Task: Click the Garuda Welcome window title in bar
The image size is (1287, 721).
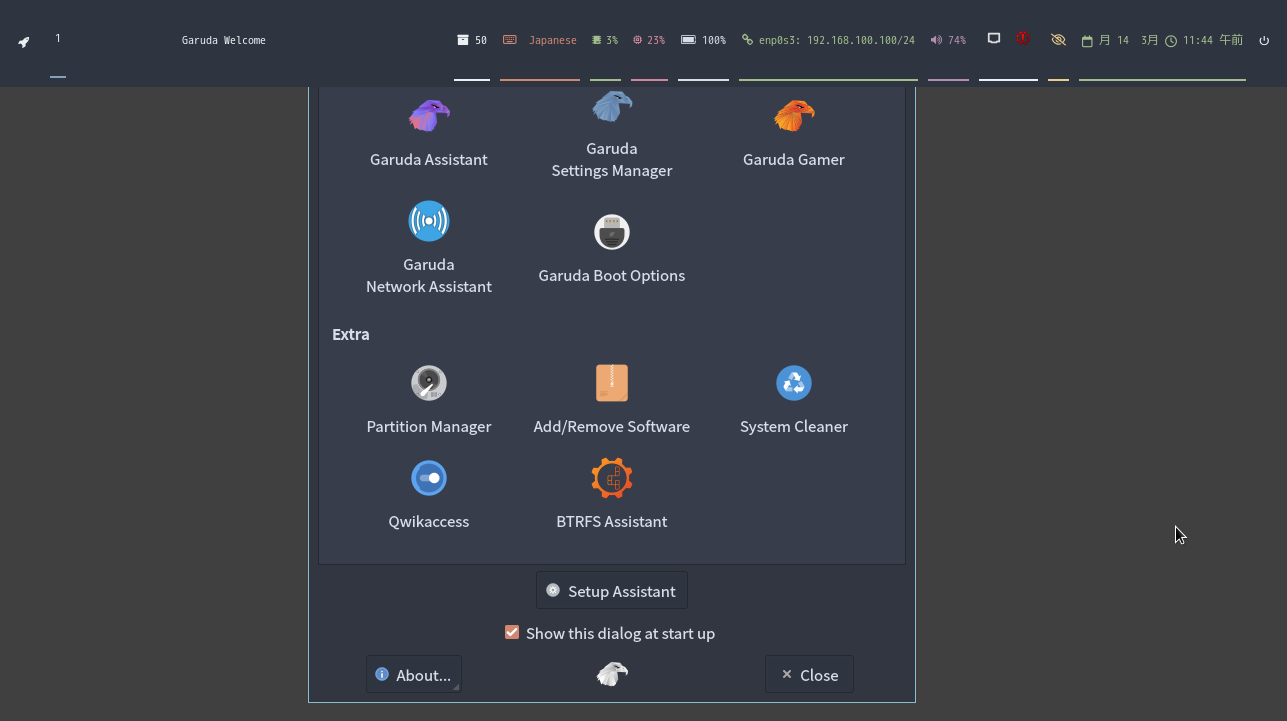Action: (224, 40)
